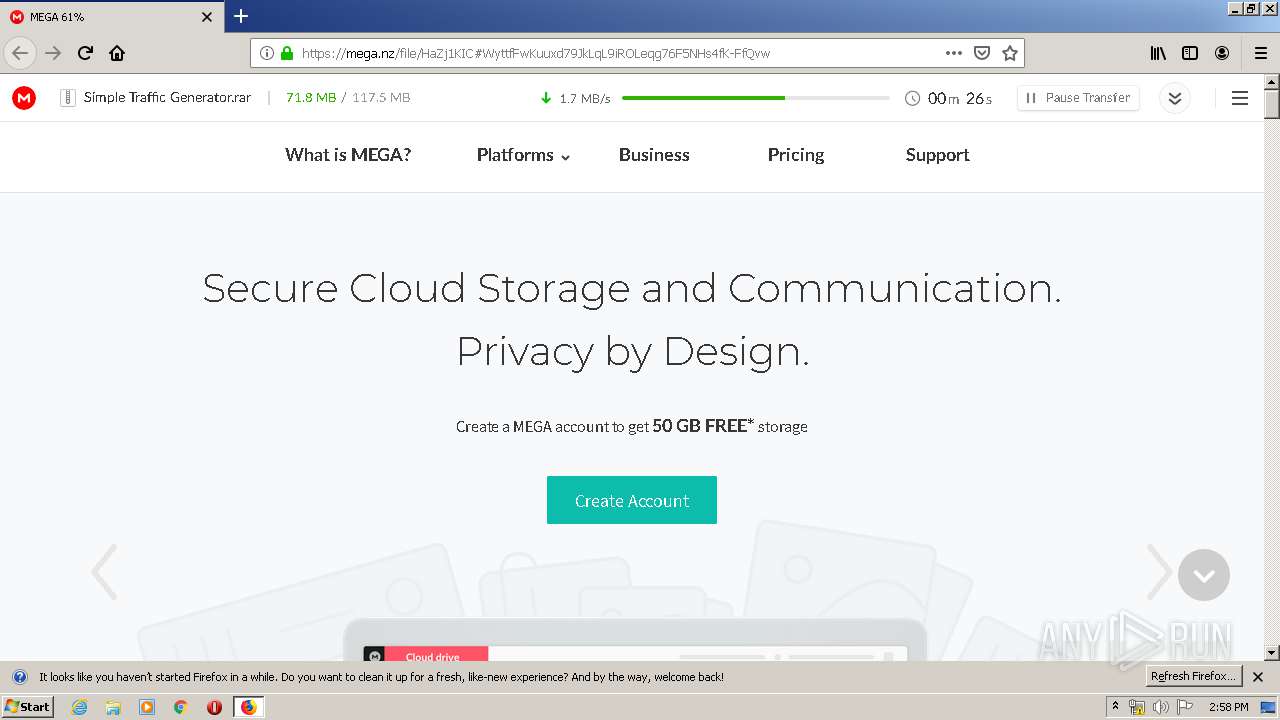Launch Internet Explorer from taskbar
The width and height of the screenshot is (1280, 720).
79,707
